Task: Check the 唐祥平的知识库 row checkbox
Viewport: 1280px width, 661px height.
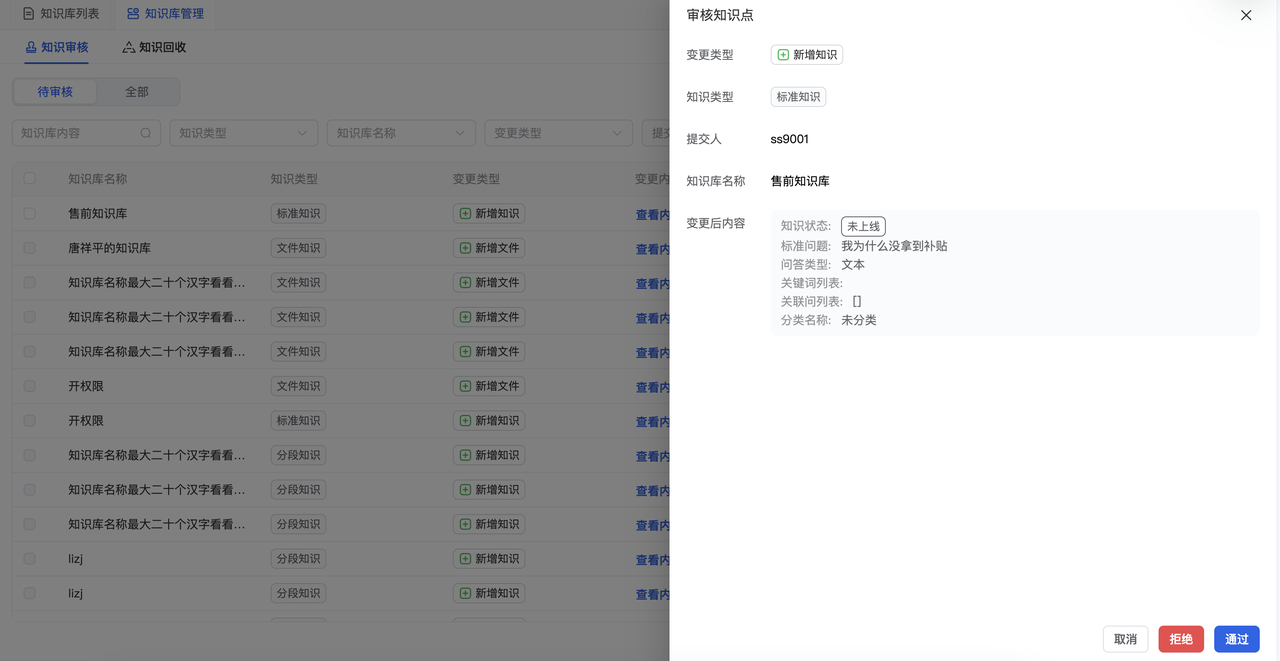Action: point(29,248)
